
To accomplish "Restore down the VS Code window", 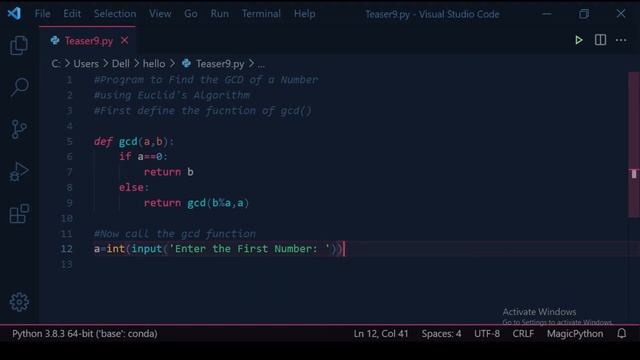I will coord(584,14).
